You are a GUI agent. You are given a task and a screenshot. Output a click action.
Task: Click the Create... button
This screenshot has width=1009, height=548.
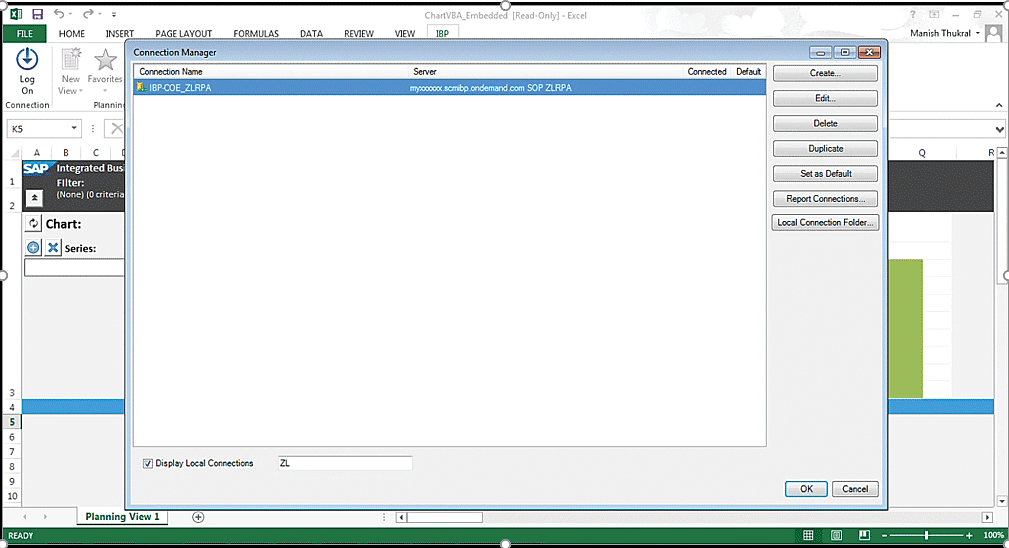tap(825, 73)
